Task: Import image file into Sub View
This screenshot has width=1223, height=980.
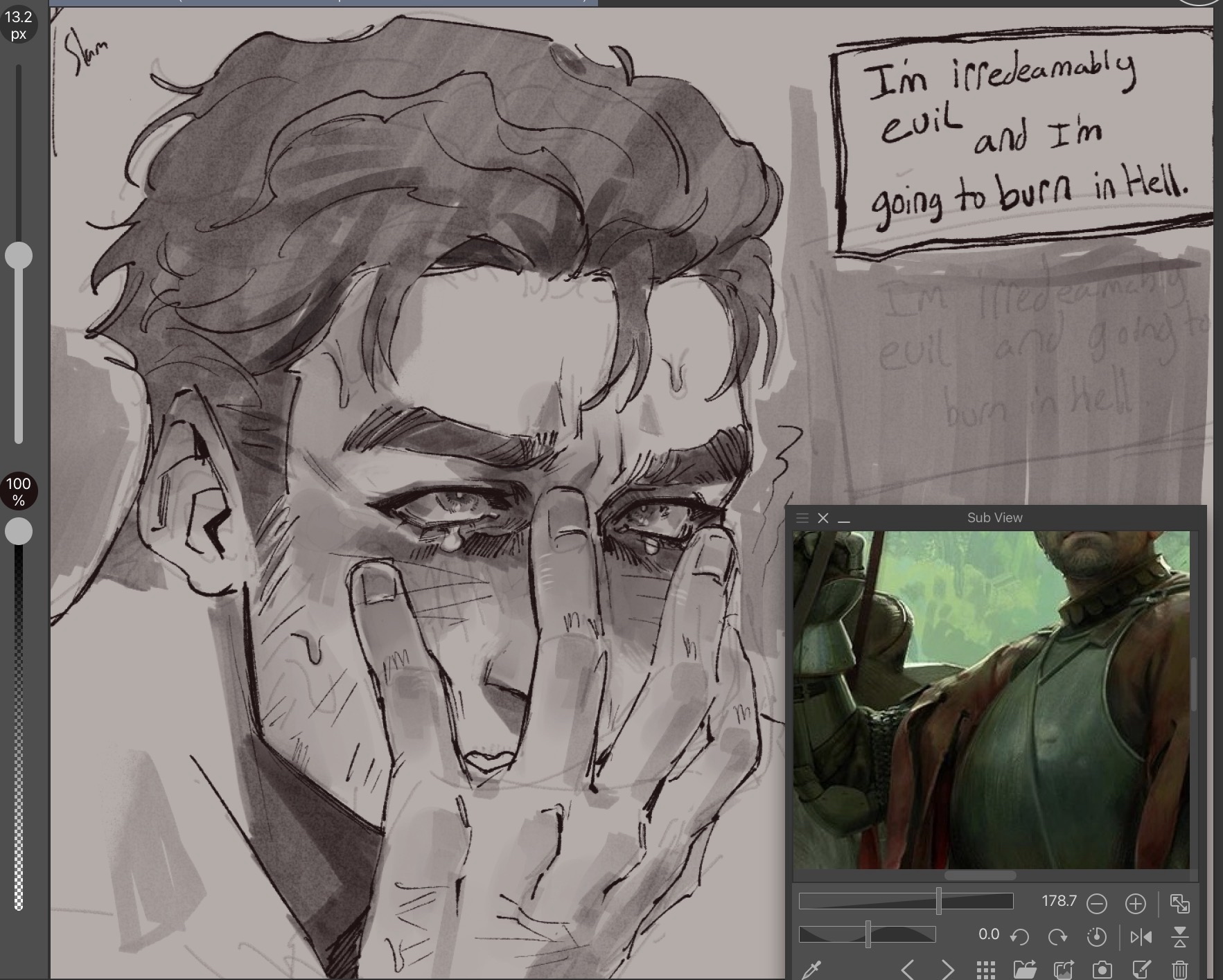Action: pyautogui.click(x=1024, y=970)
